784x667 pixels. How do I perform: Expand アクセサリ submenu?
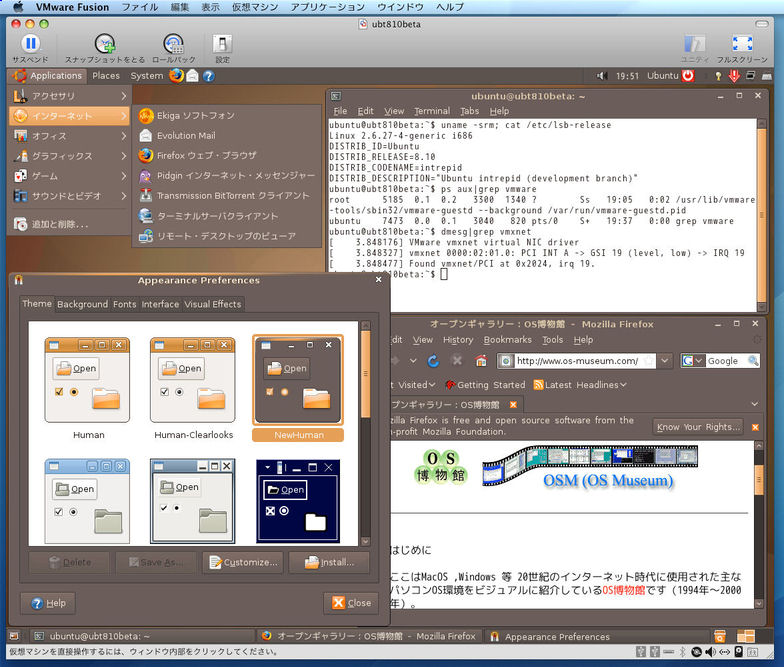point(69,96)
